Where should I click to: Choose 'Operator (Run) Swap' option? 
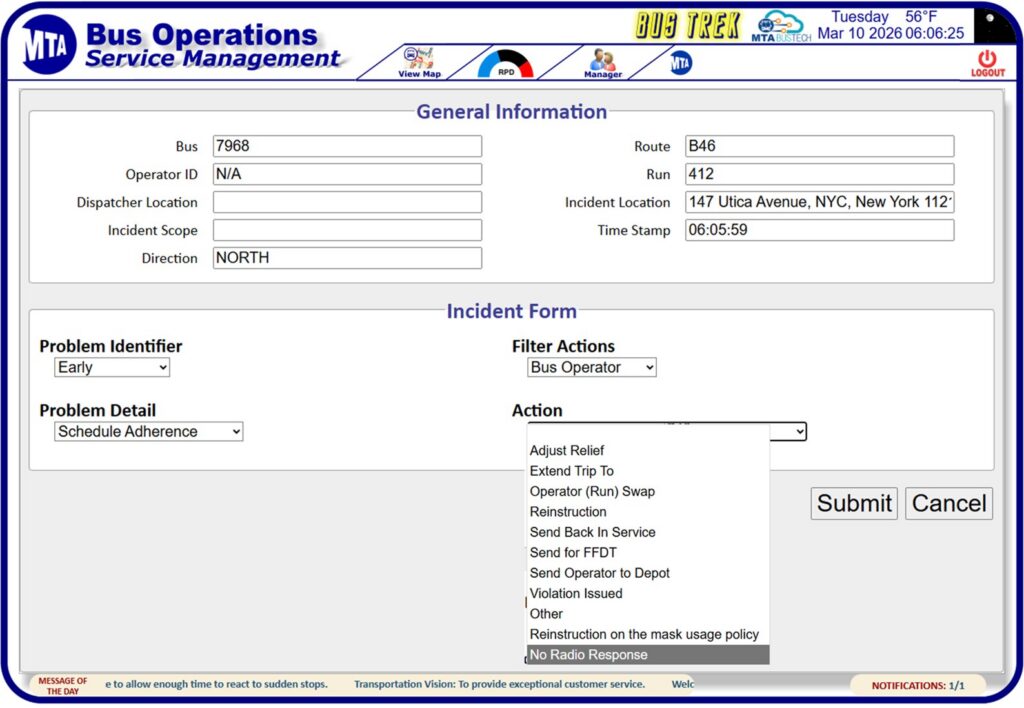(592, 492)
